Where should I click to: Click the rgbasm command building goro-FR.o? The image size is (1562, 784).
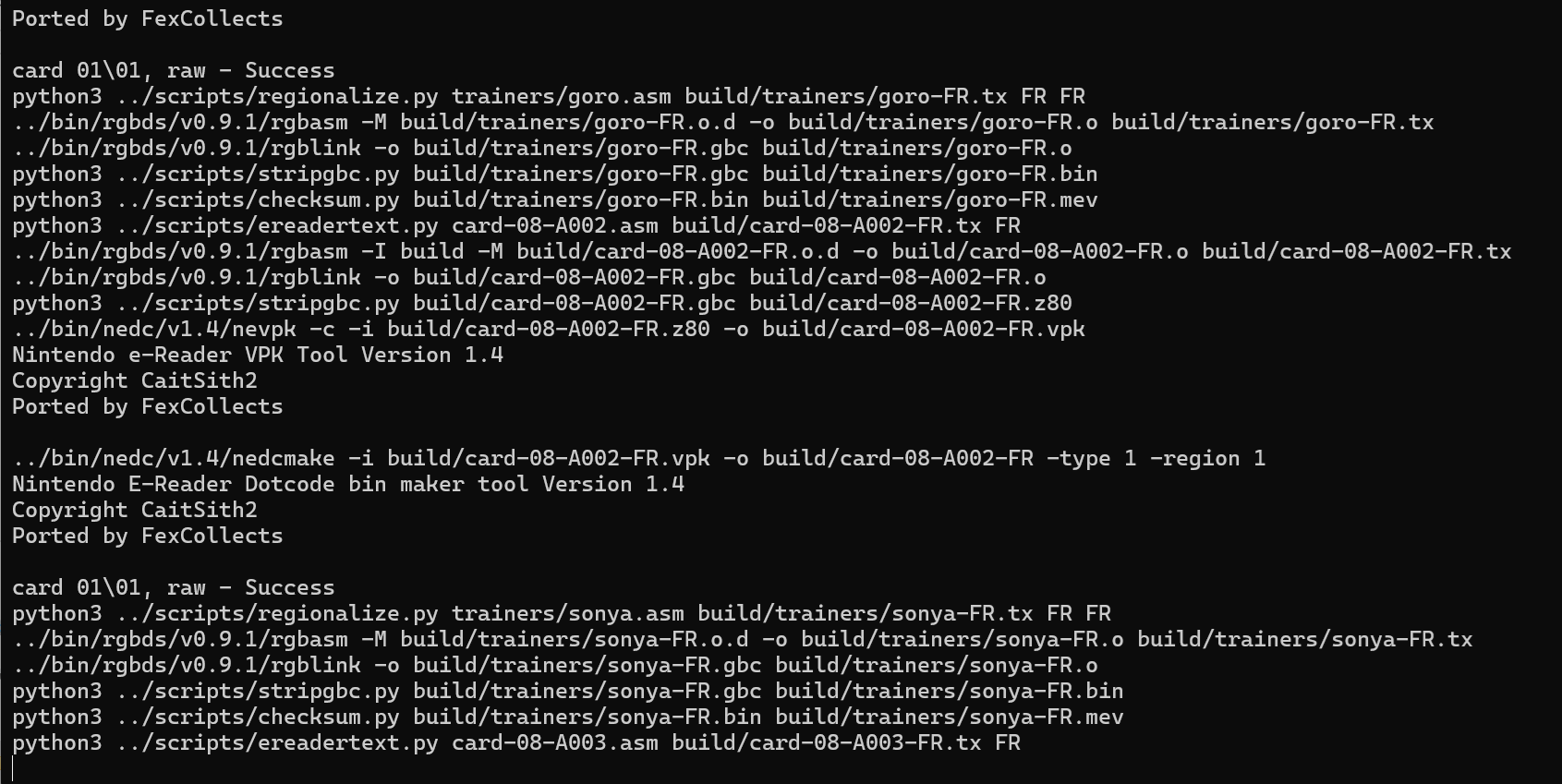click(722, 123)
